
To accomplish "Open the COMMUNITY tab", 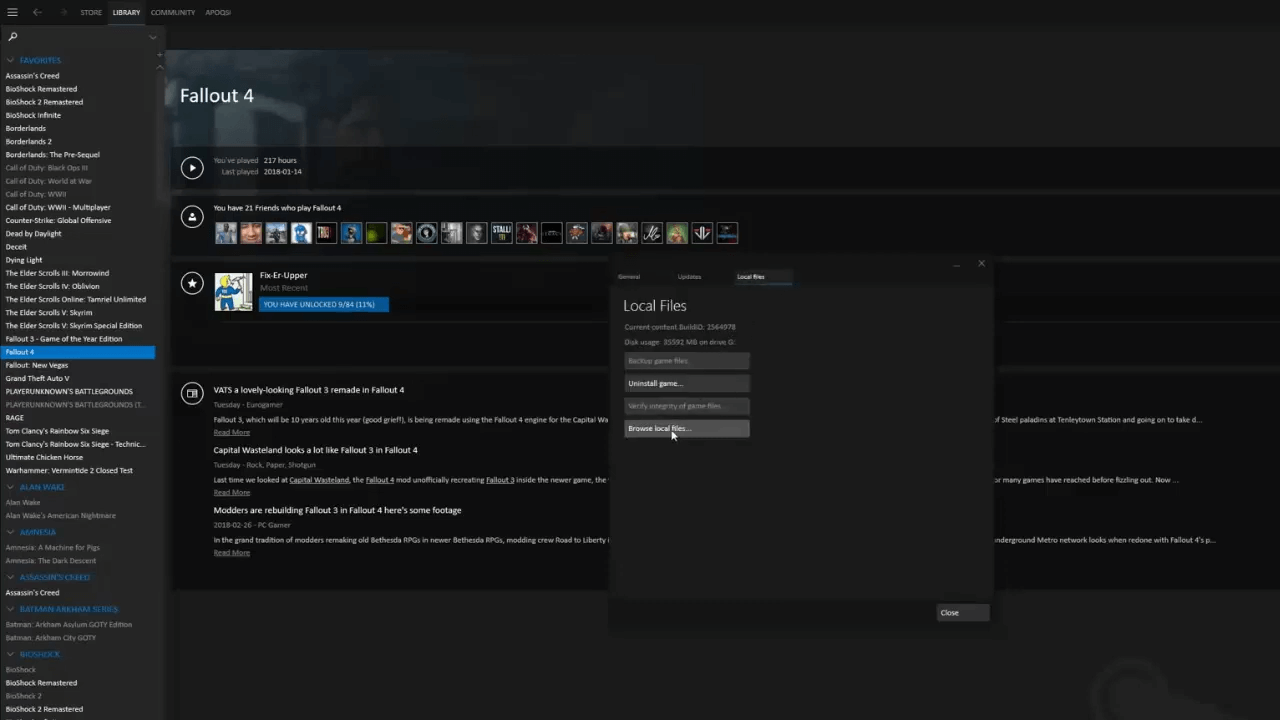I will 173,12.
